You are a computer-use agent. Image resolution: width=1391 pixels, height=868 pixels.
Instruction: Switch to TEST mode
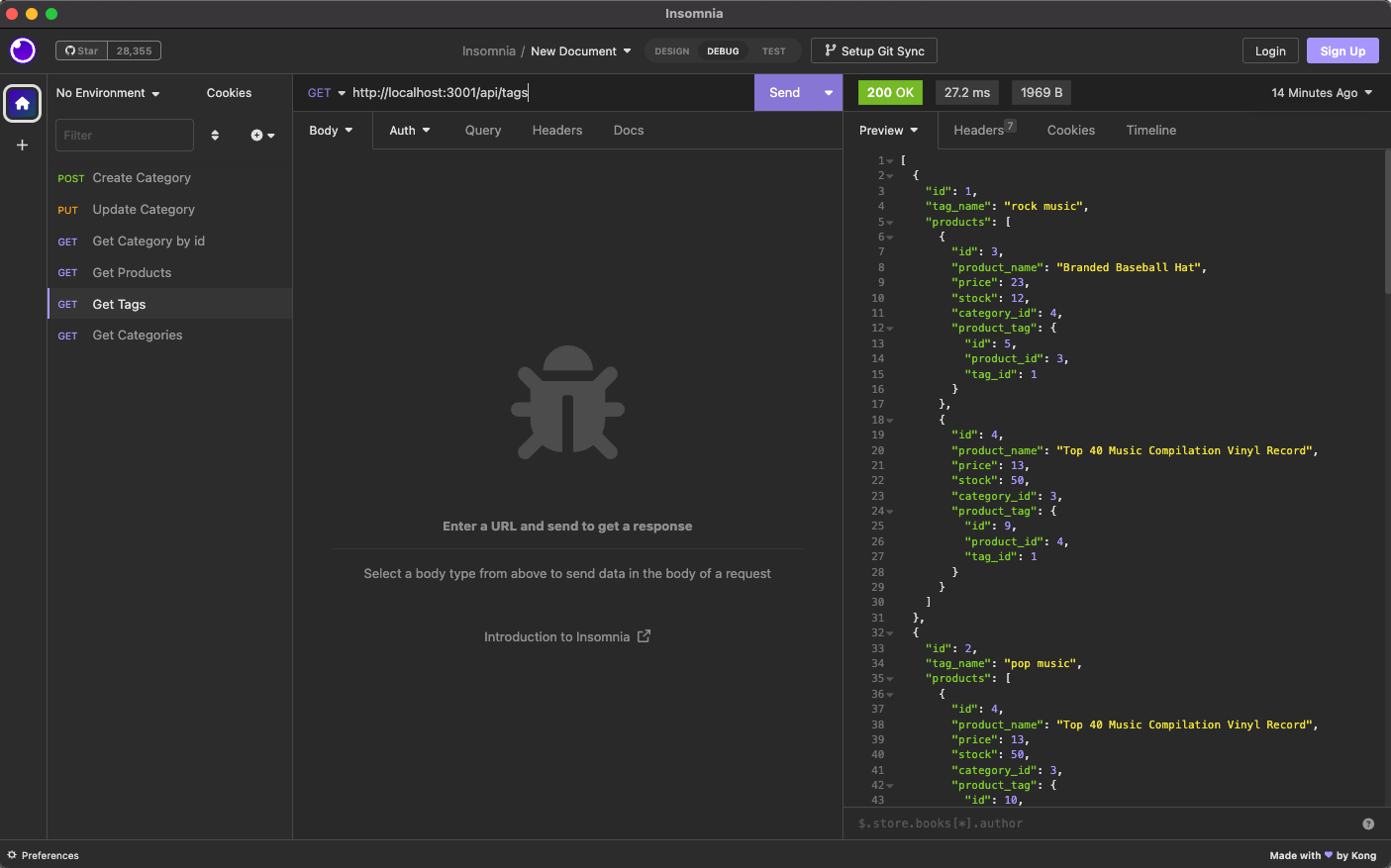[x=773, y=50]
